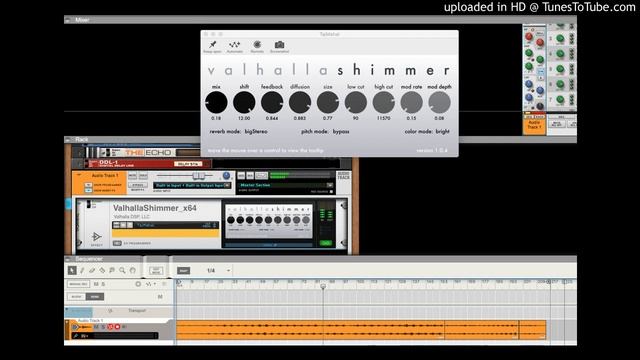Toggle the green On button on the ValhallaShimmer device

pos(325,243)
